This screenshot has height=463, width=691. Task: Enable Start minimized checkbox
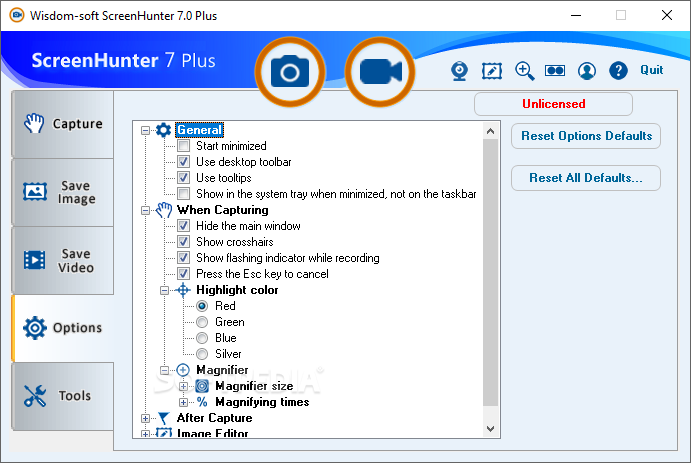(184, 146)
